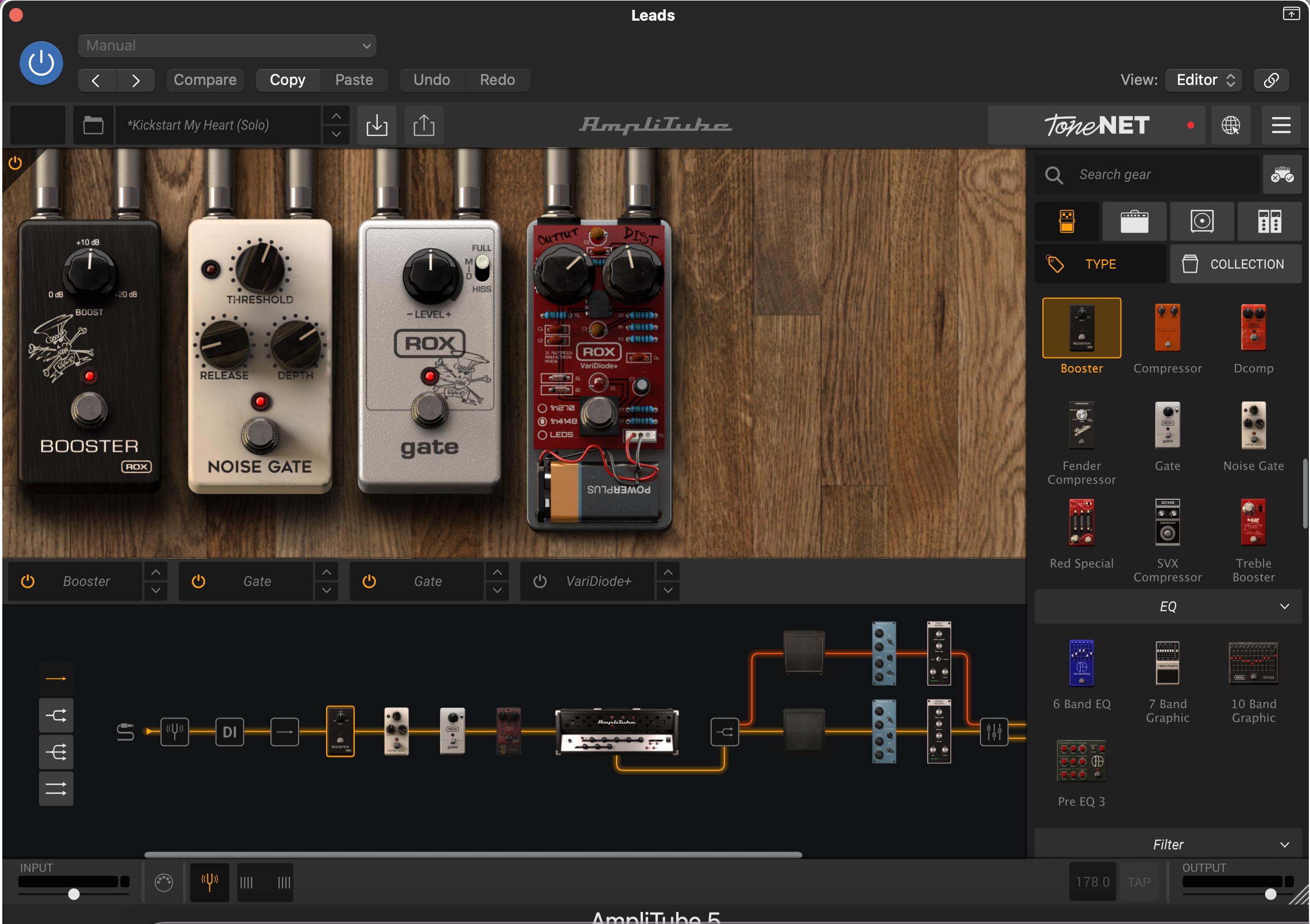Collapse the EQ gear category

point(1167,607)
